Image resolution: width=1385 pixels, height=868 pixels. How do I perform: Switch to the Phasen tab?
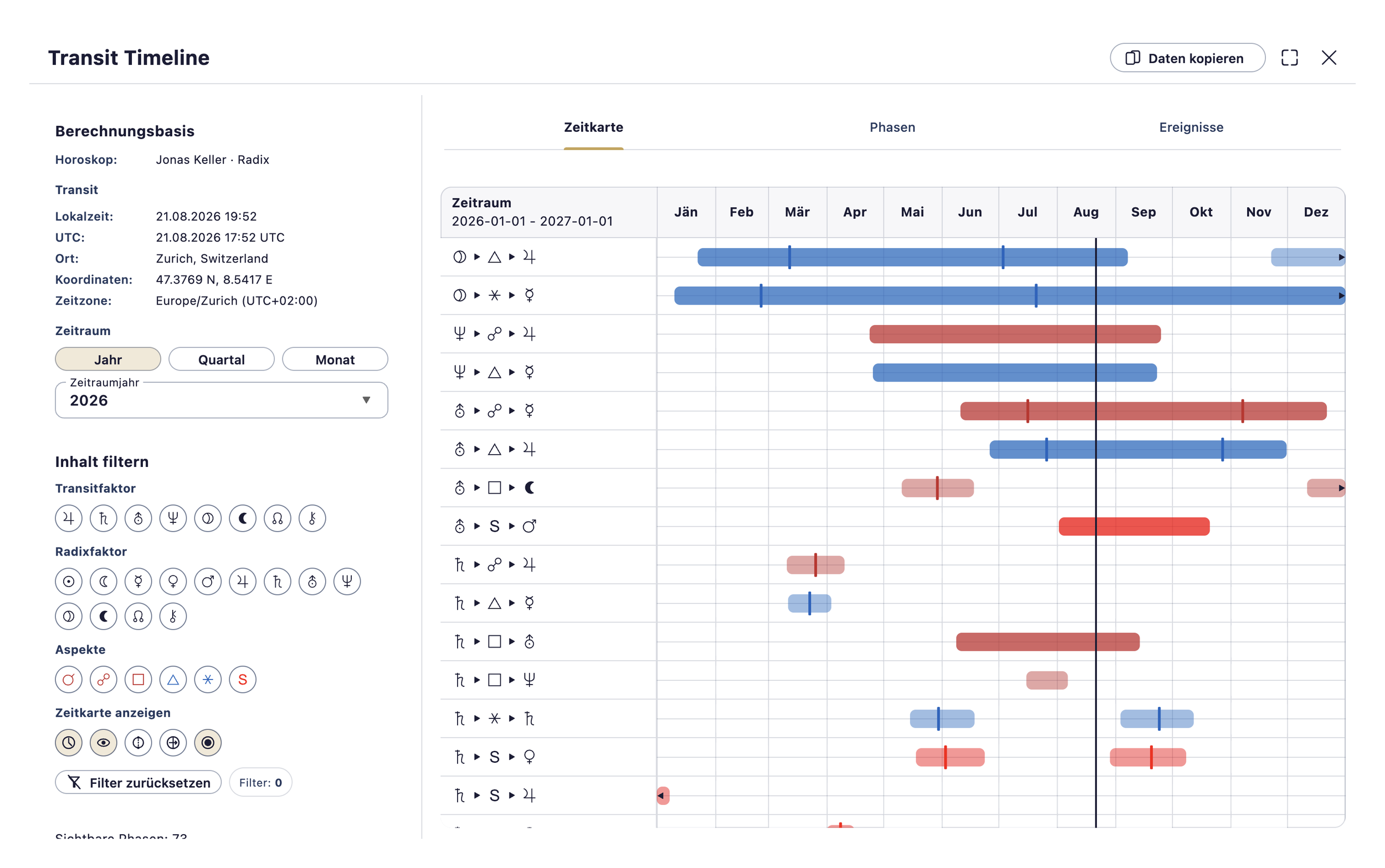pyautogui.click(x=892, y=127)
